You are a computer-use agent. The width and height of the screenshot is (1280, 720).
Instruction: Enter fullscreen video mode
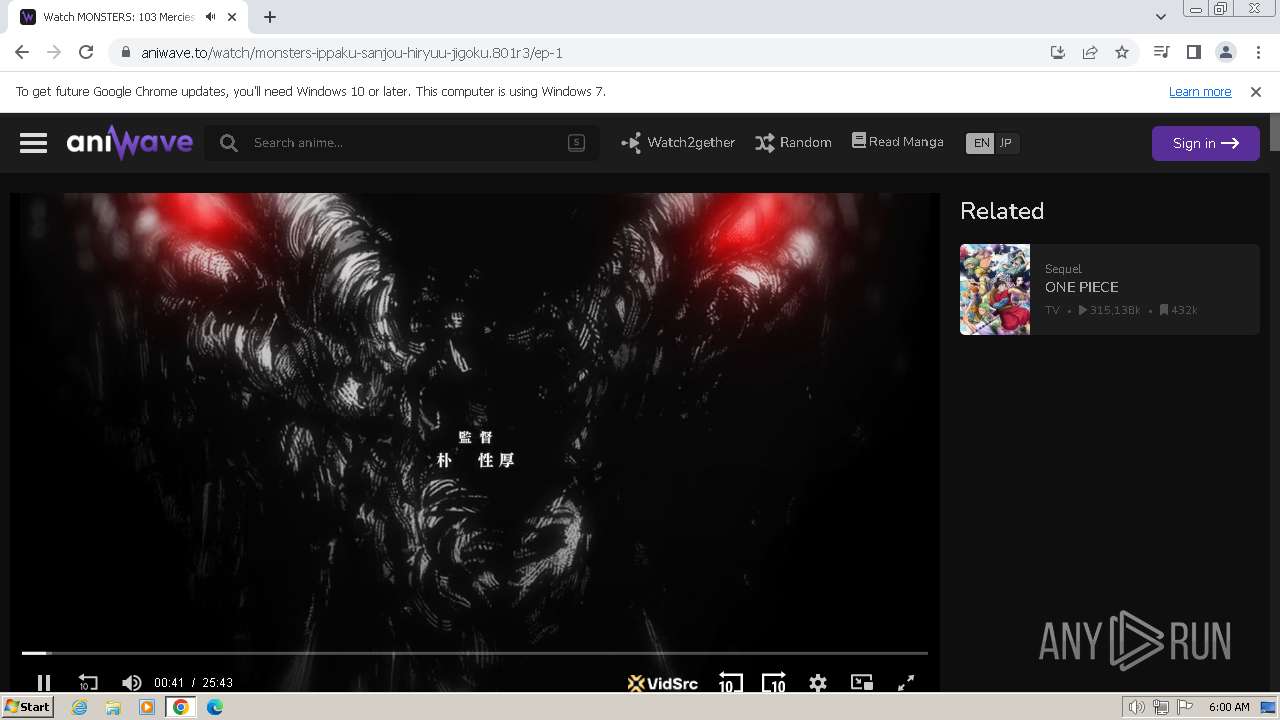[906, 683]
